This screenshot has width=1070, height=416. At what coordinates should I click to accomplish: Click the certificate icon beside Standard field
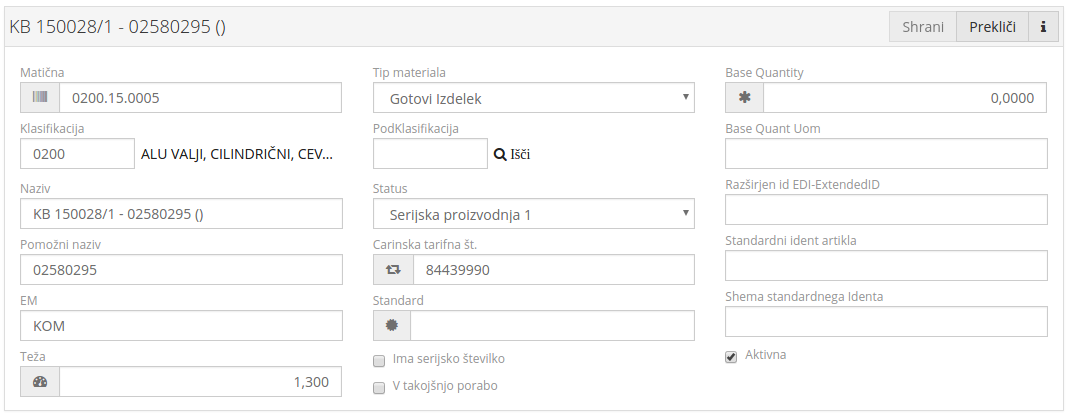pos(392,326)
